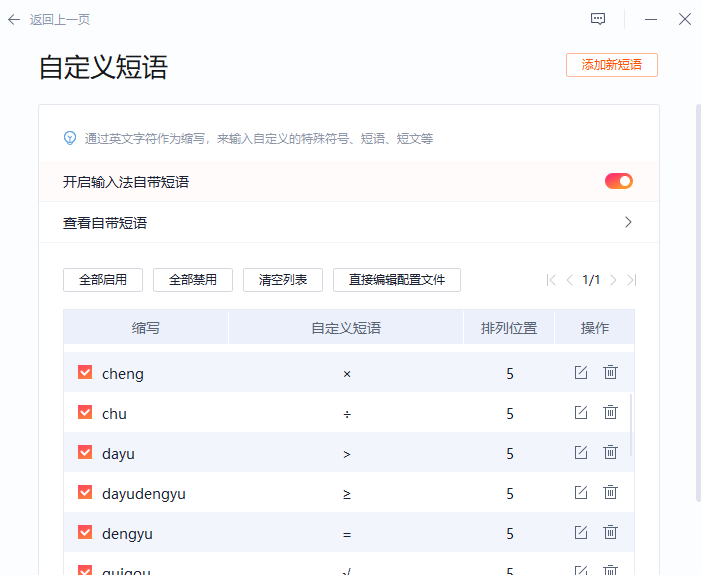Open the feedback message icon in title bar
Screen dimensions: 701x575
pyautogui.click(x=598, y=19)
